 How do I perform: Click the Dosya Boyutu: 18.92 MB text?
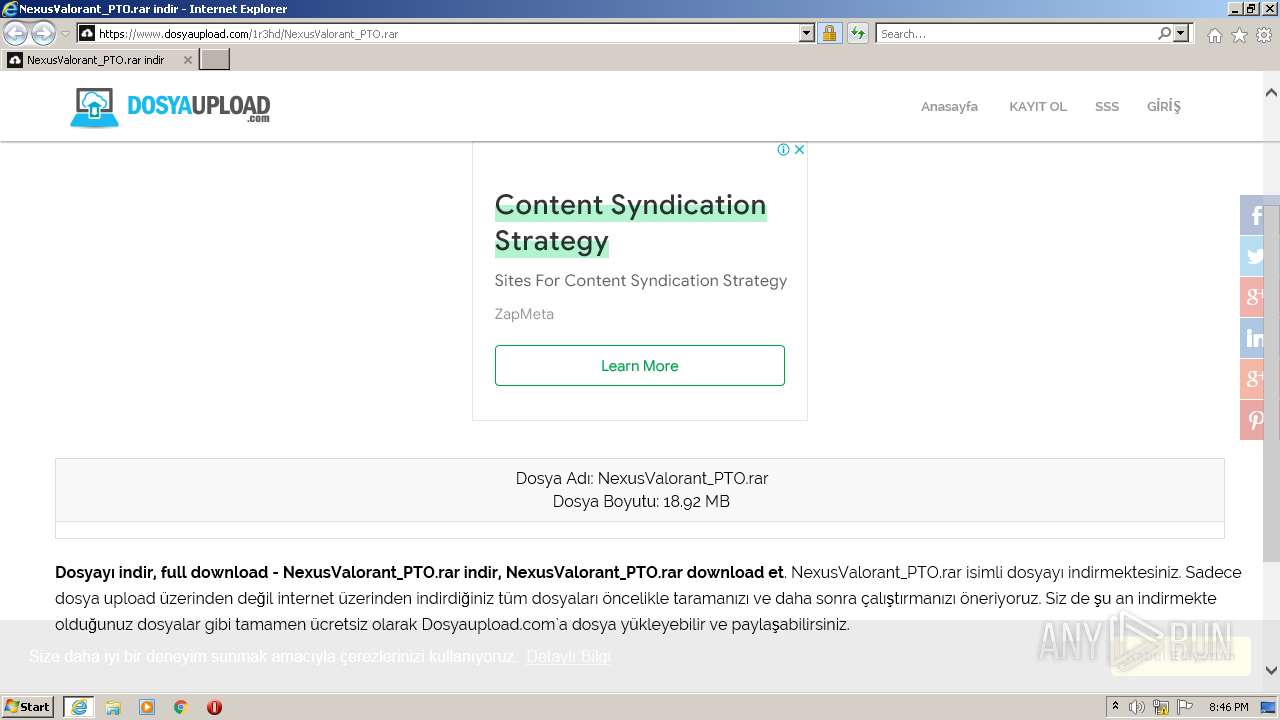point(641,501)
